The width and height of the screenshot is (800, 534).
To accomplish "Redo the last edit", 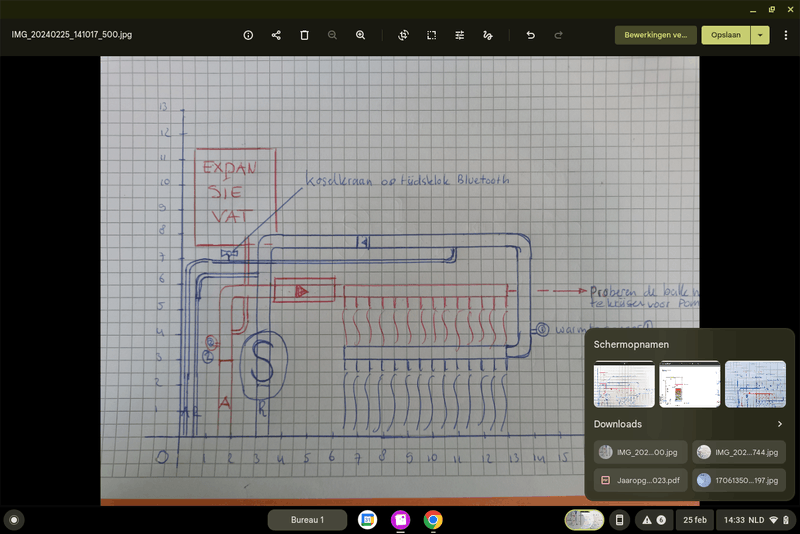I will pos(559,35).
